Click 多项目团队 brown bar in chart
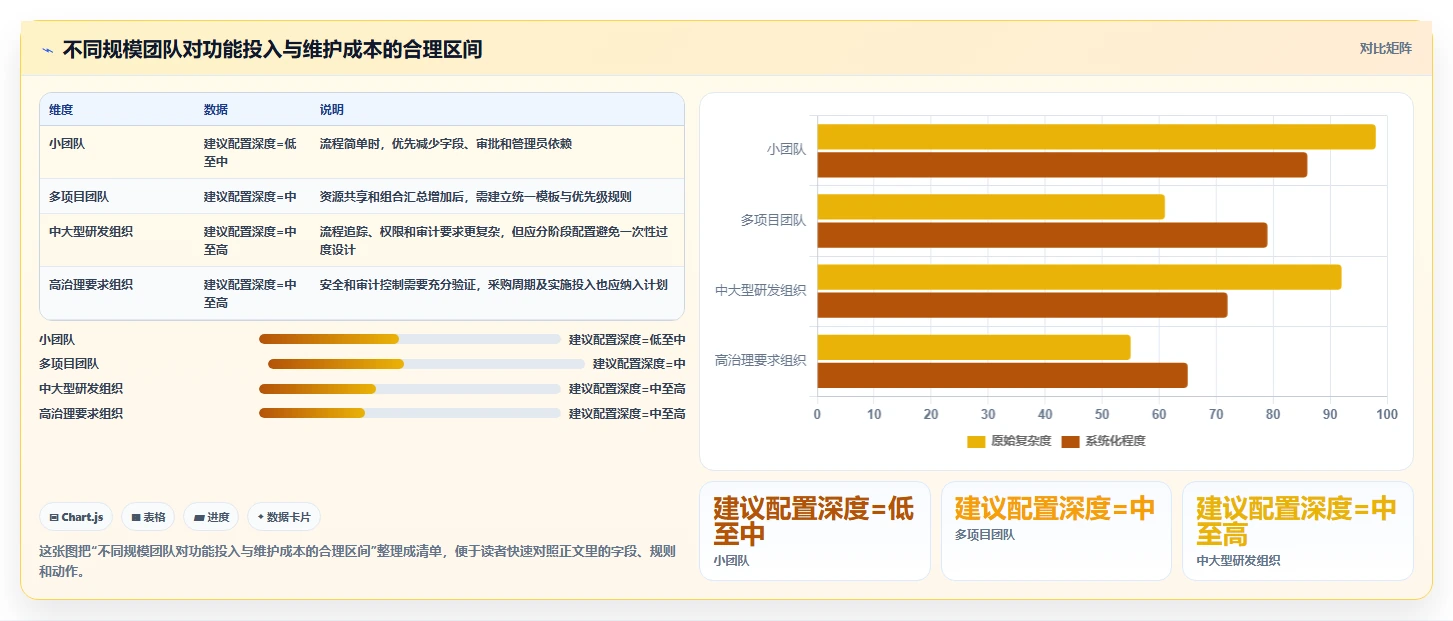 click(1042, 235)
